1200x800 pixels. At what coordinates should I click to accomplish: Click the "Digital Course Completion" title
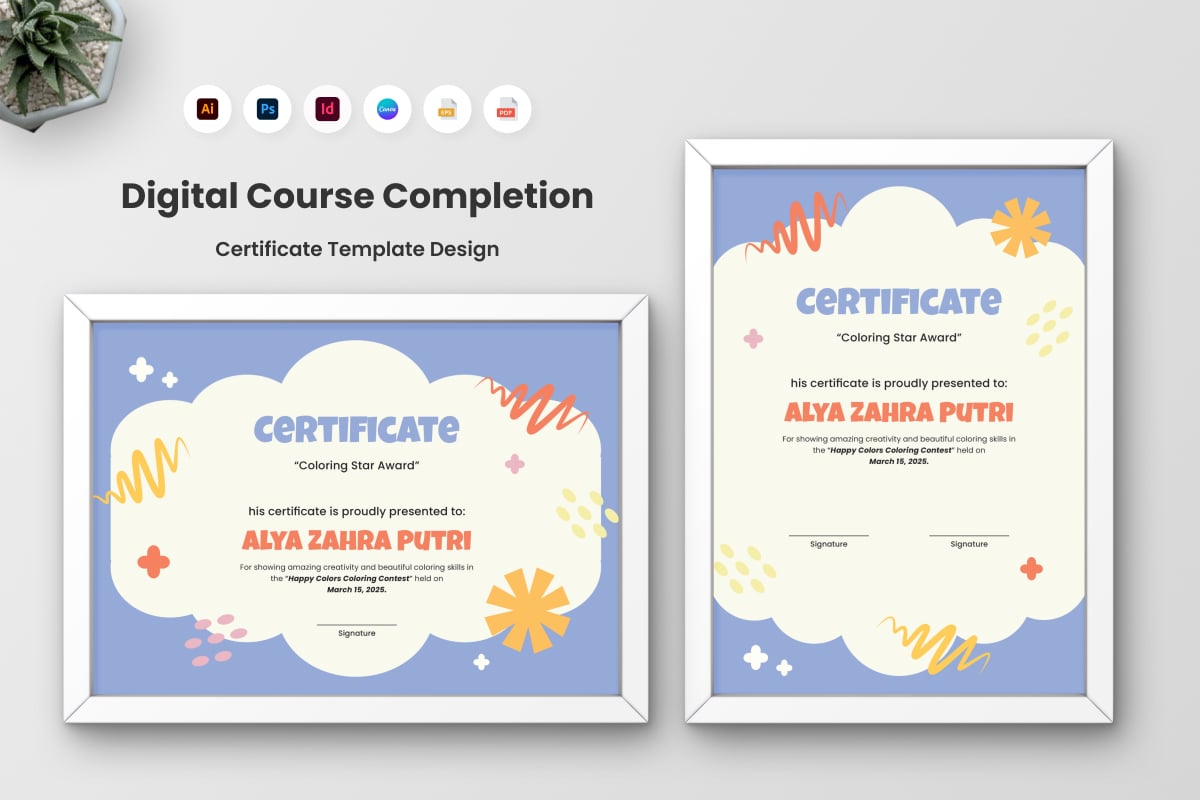(357, 196)
